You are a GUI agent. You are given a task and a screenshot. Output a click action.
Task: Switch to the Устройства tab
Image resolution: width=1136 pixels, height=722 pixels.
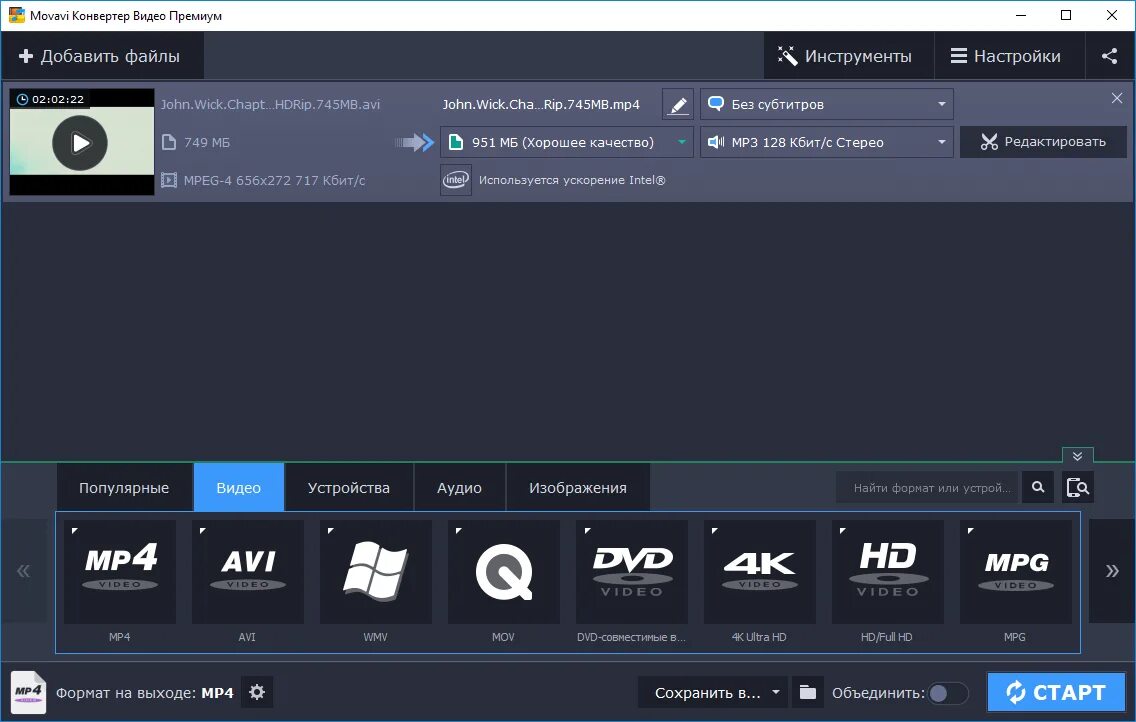pos(348,487)
